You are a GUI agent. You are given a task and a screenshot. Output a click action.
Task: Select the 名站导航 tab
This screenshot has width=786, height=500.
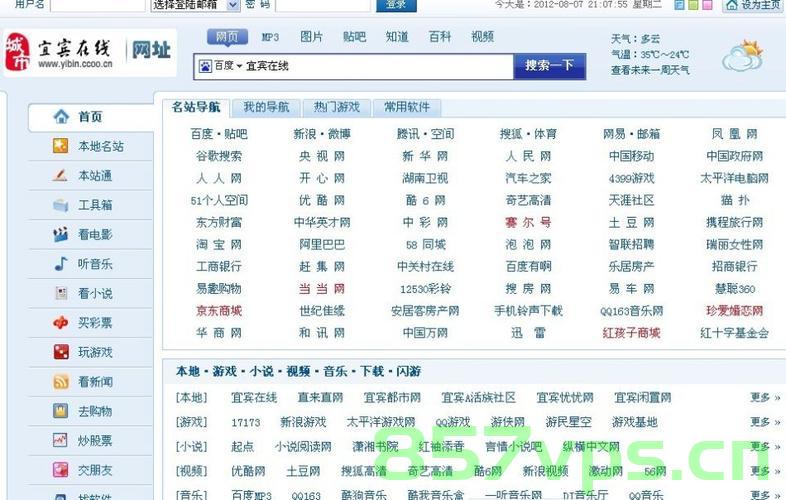196,107
